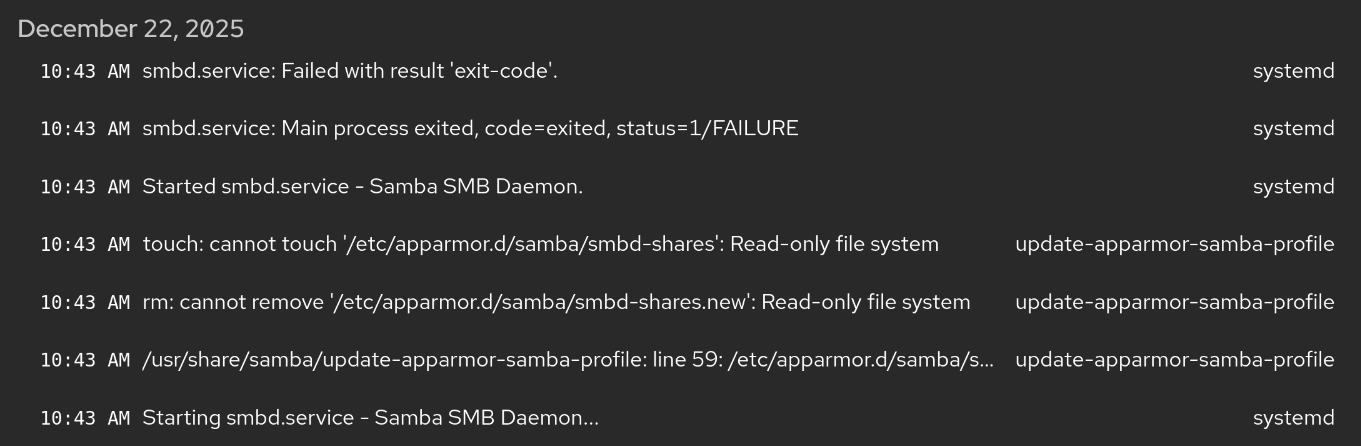Viewport: 1361px width, 446px height.
Task: Select the "Started smbd.service" log message
Action: pos(362,187)
